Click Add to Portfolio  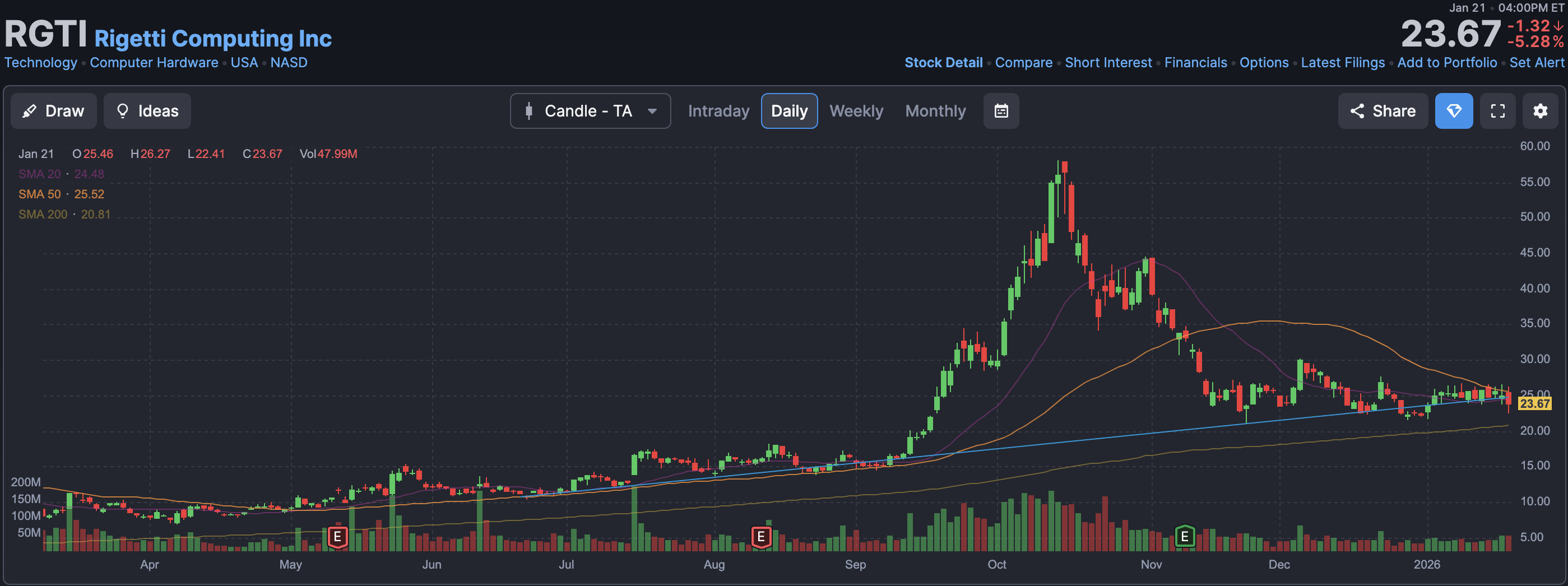pyautogui.click(x=1447, y=63)
